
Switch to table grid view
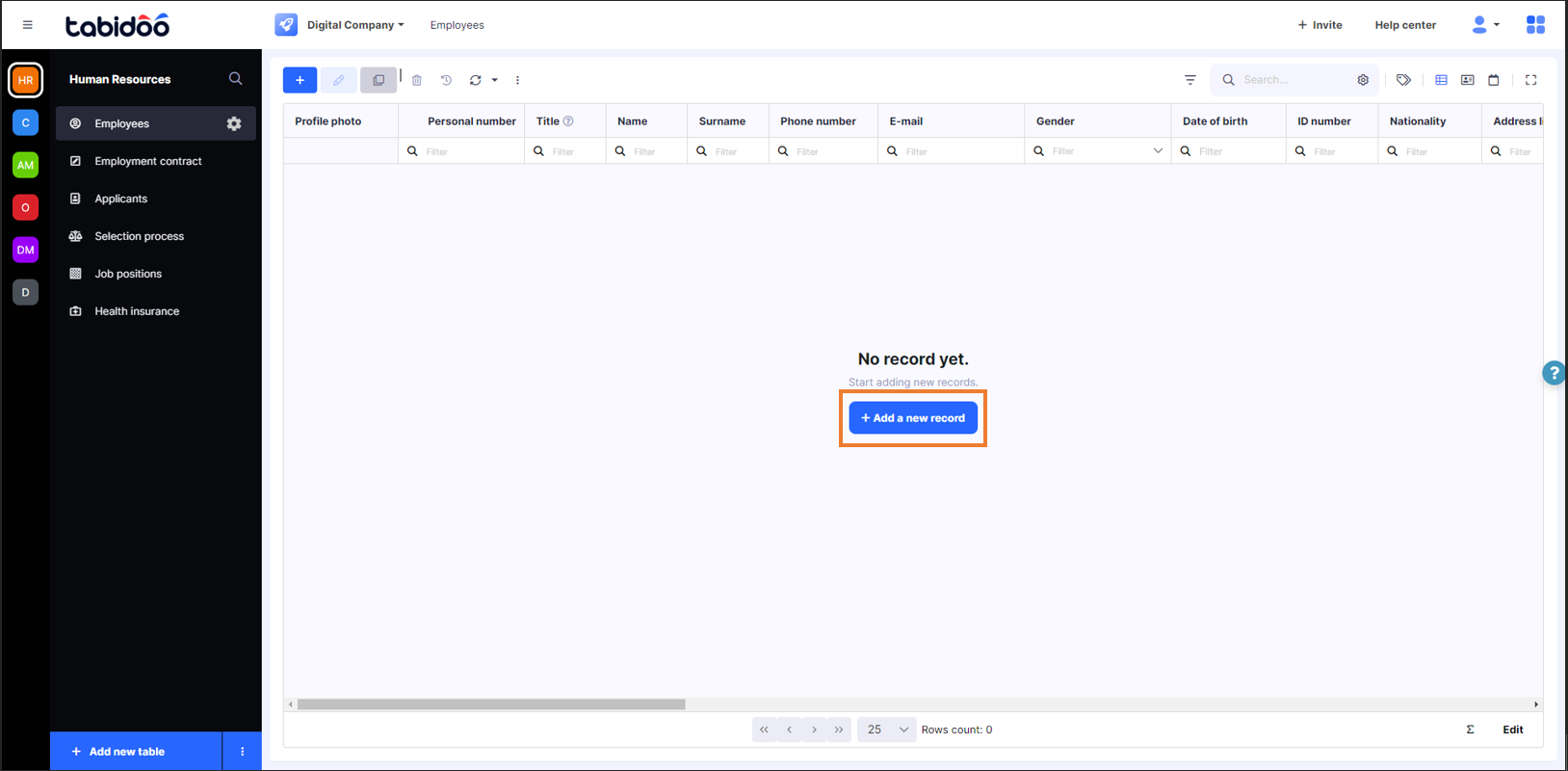click(1441, 80)
